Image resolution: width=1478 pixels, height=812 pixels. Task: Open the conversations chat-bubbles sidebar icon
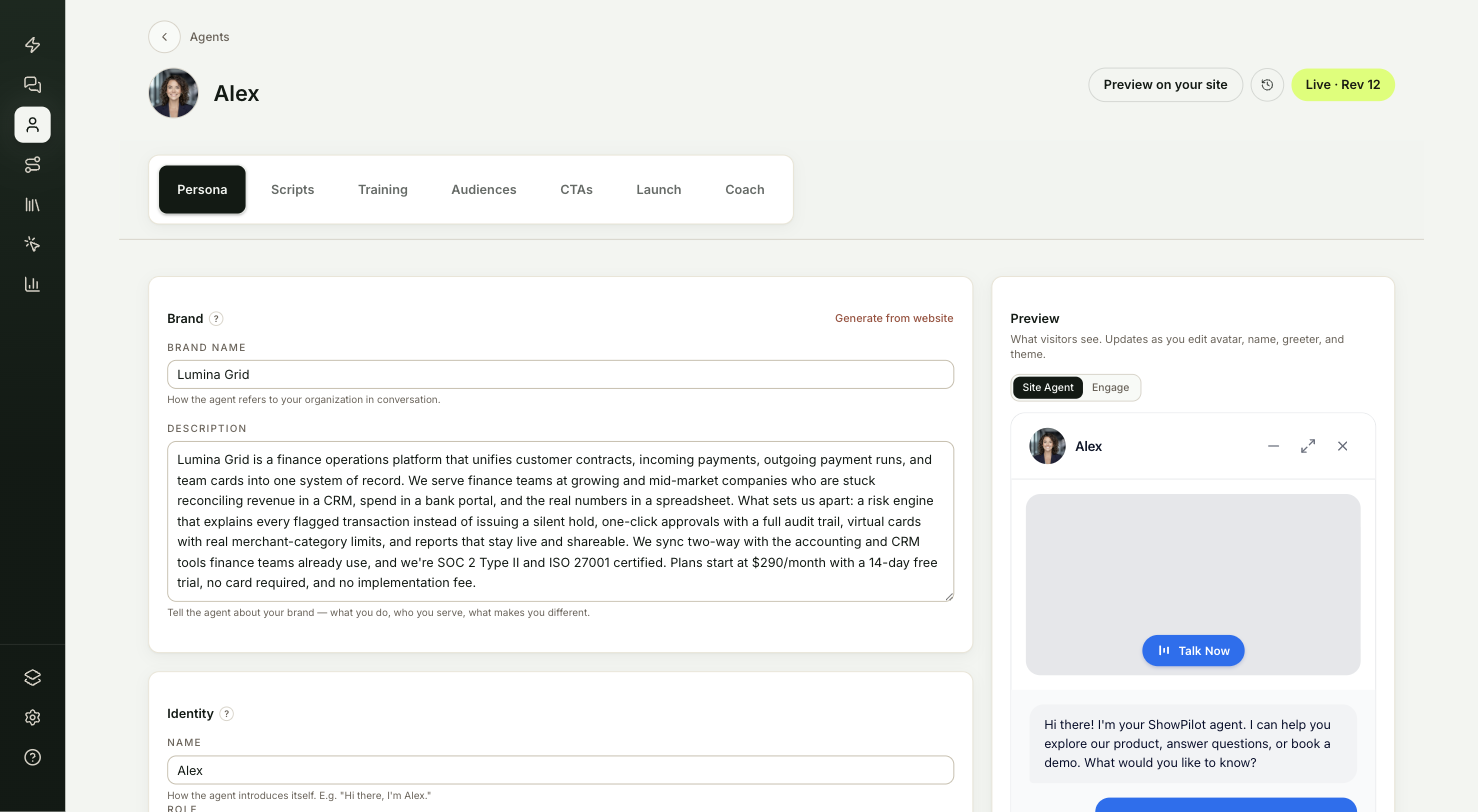click(32, 85)
